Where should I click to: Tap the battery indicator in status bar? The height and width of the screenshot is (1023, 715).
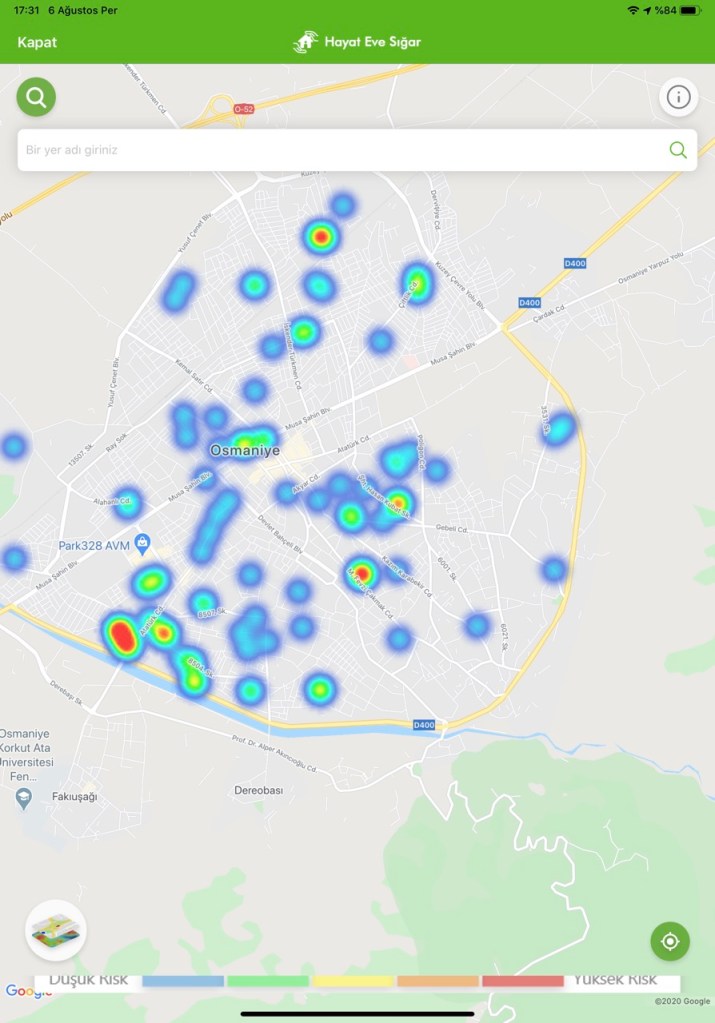point(691,10)
